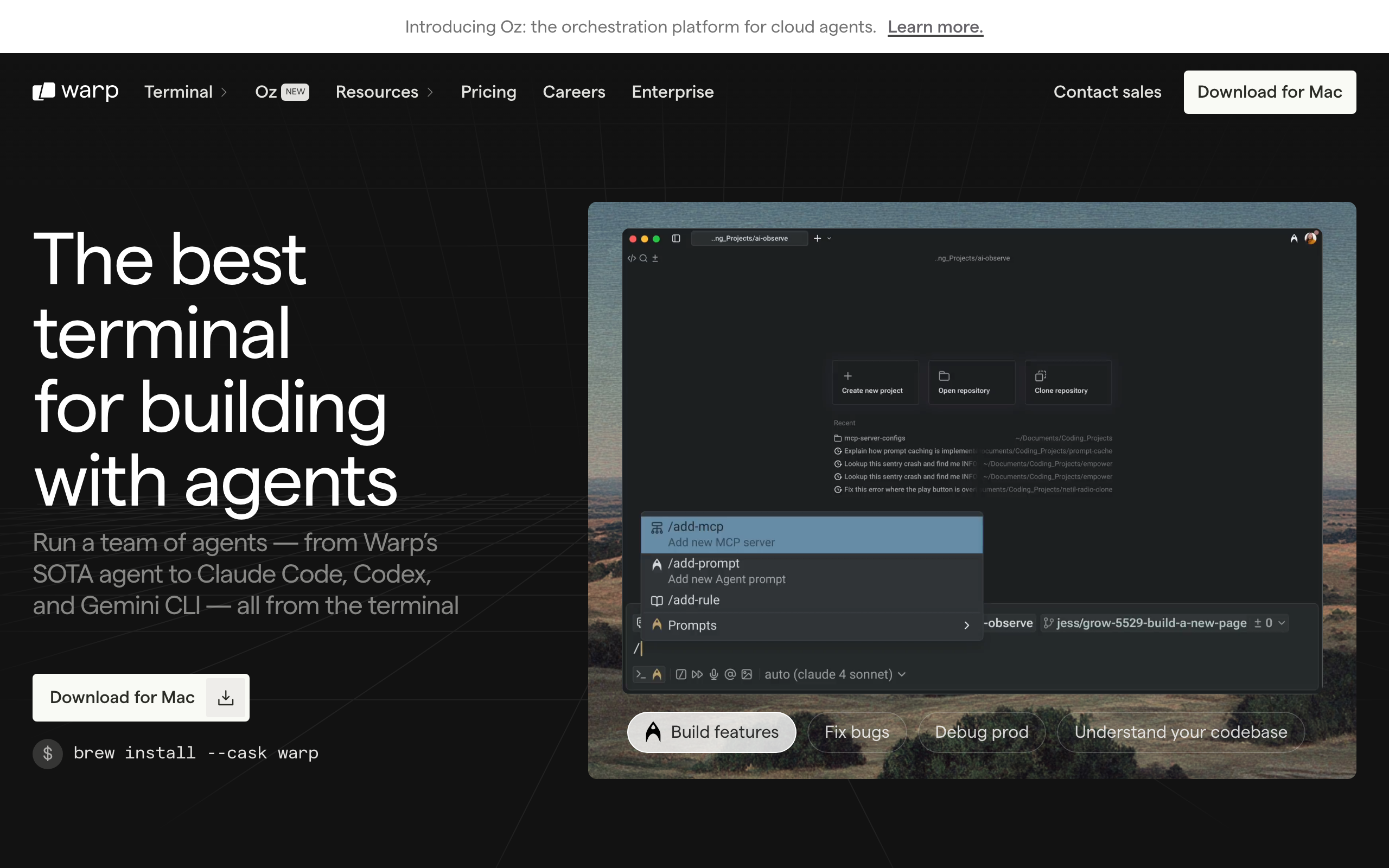The image size is (1389, 868).
Task: Click the download arrow icon beside Download for Mac
Action: (226, 698)
